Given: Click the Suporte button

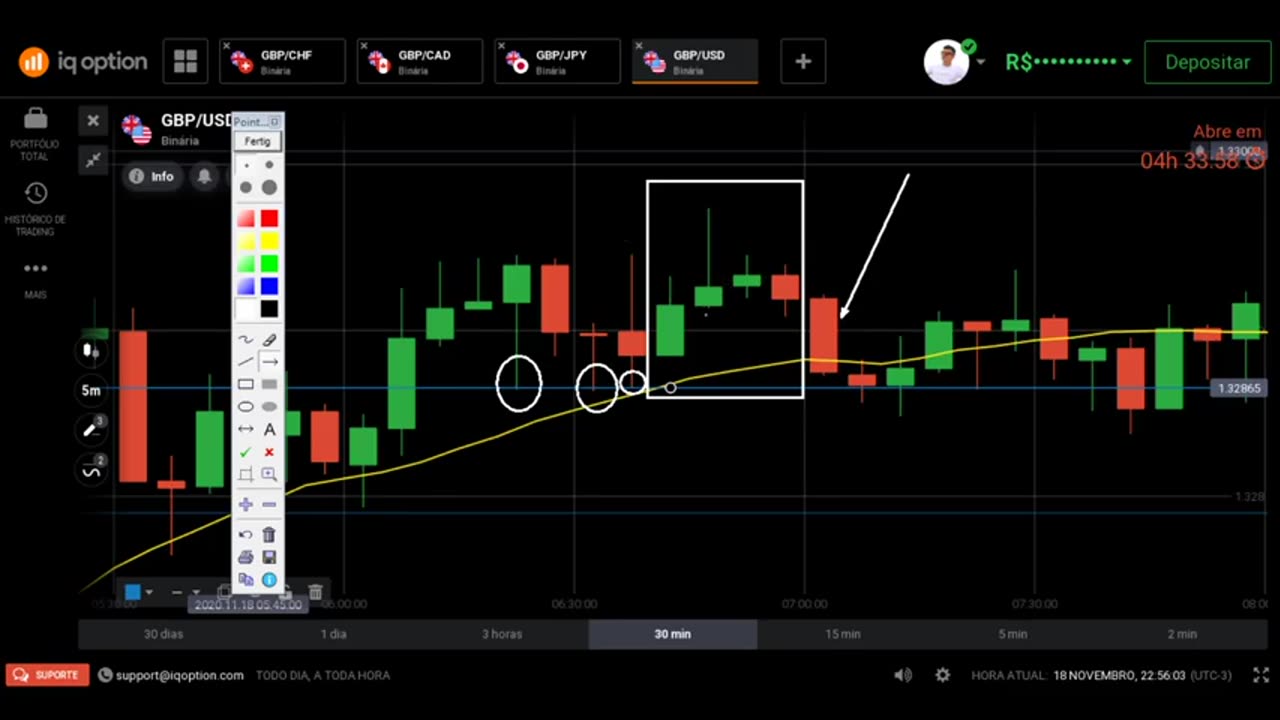Looking at the screenshot, I should tap(47, 675).
